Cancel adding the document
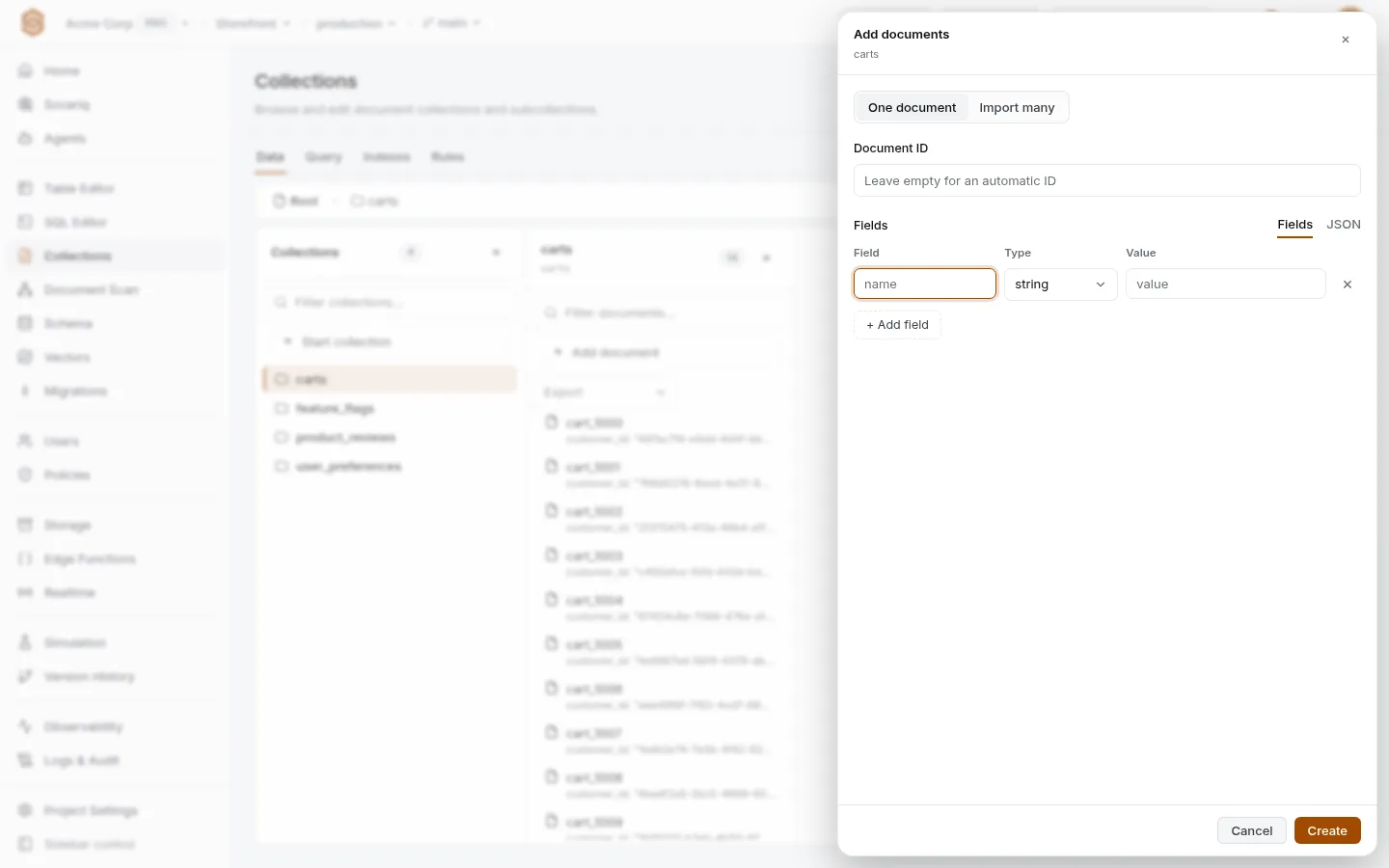The width and height of the screenshot is (1389, 868). click(1252, 830)
